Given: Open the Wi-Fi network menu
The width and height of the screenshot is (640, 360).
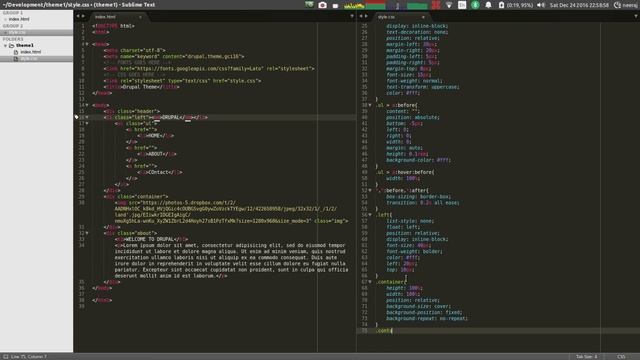Looking at the screenshot, I should pos(449,5).
